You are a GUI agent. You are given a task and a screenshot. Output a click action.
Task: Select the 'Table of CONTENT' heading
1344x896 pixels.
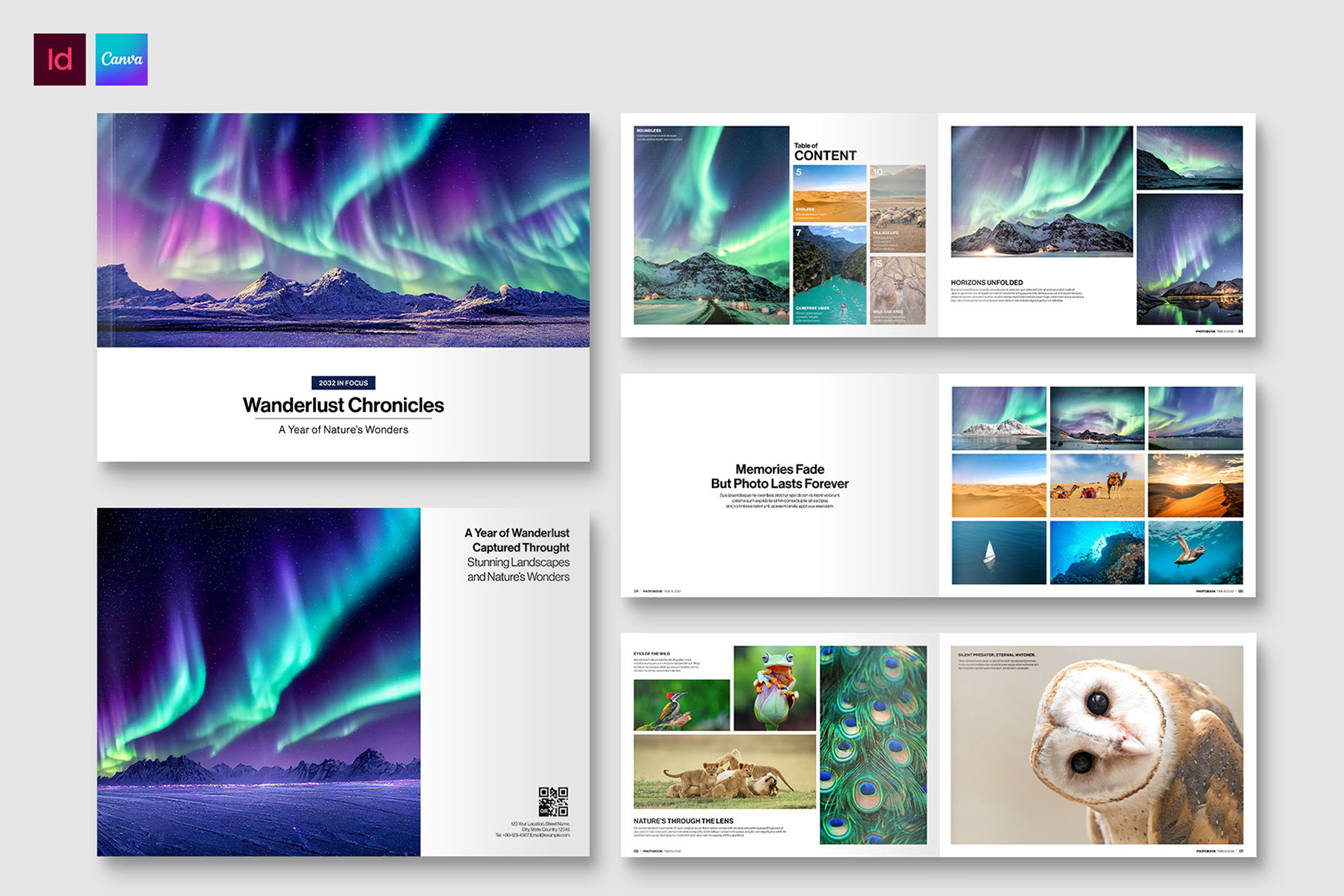click(x=825, y=152)
